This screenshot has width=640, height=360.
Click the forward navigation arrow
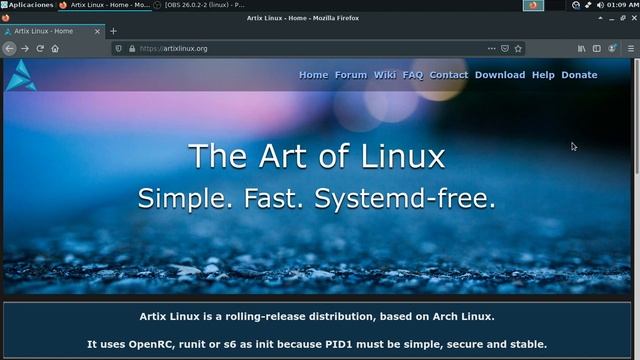tap(25, 49)
